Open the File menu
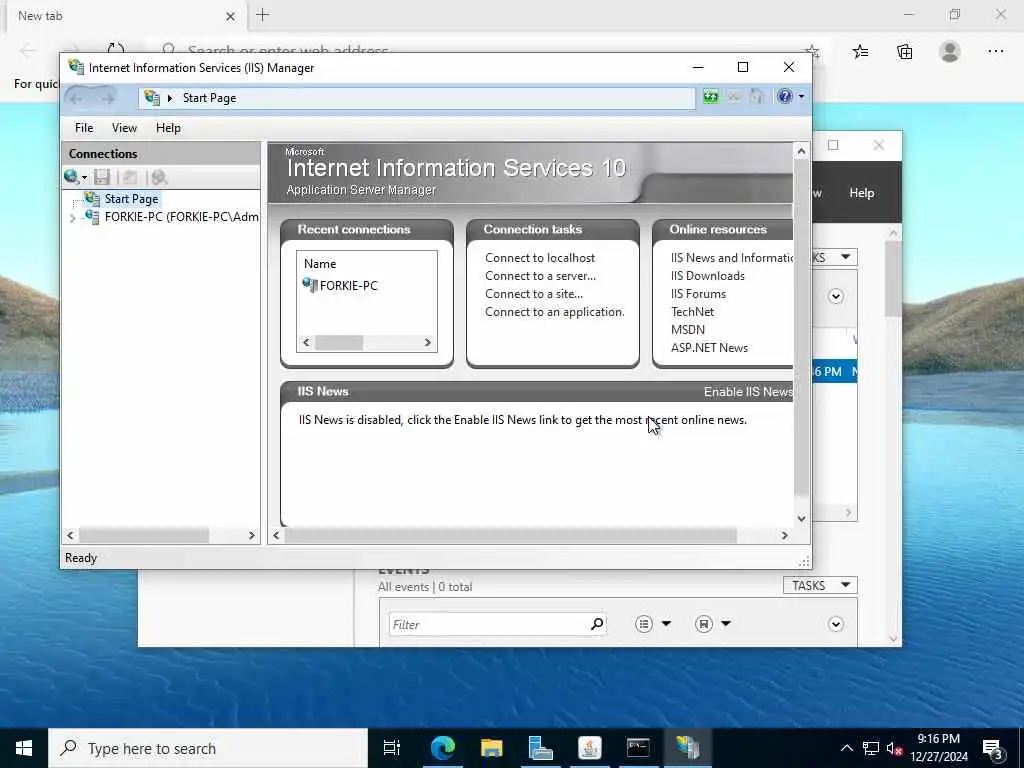Image resolution: width=1024 pixels, height=768 pixels. (84, 128)
